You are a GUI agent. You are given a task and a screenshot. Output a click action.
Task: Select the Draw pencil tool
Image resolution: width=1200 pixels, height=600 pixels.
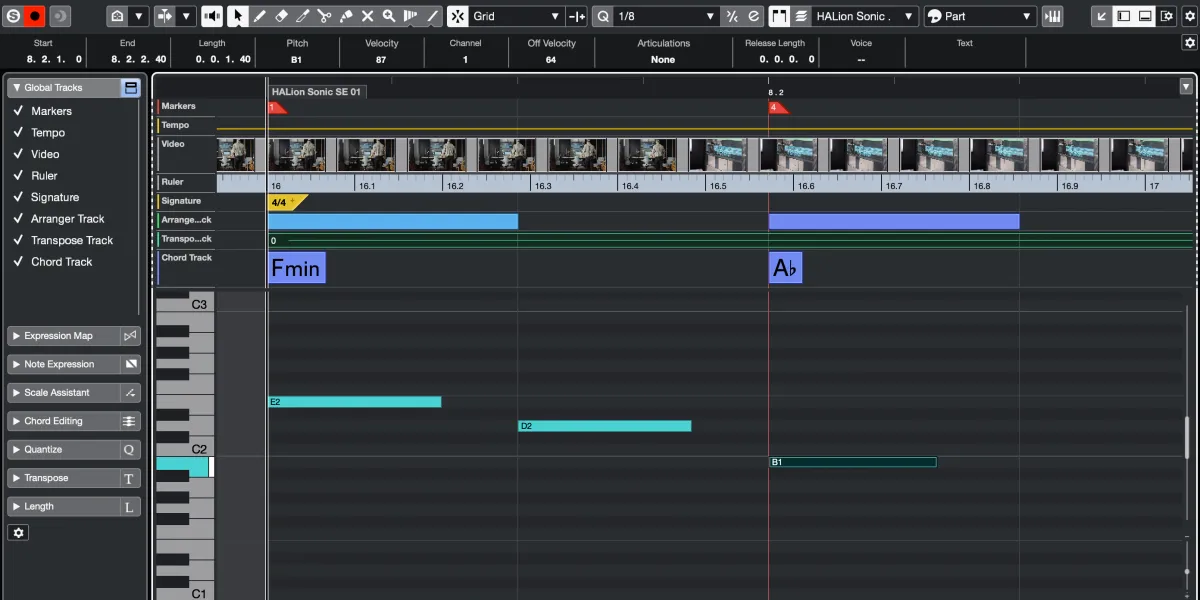tap(259, 16)
